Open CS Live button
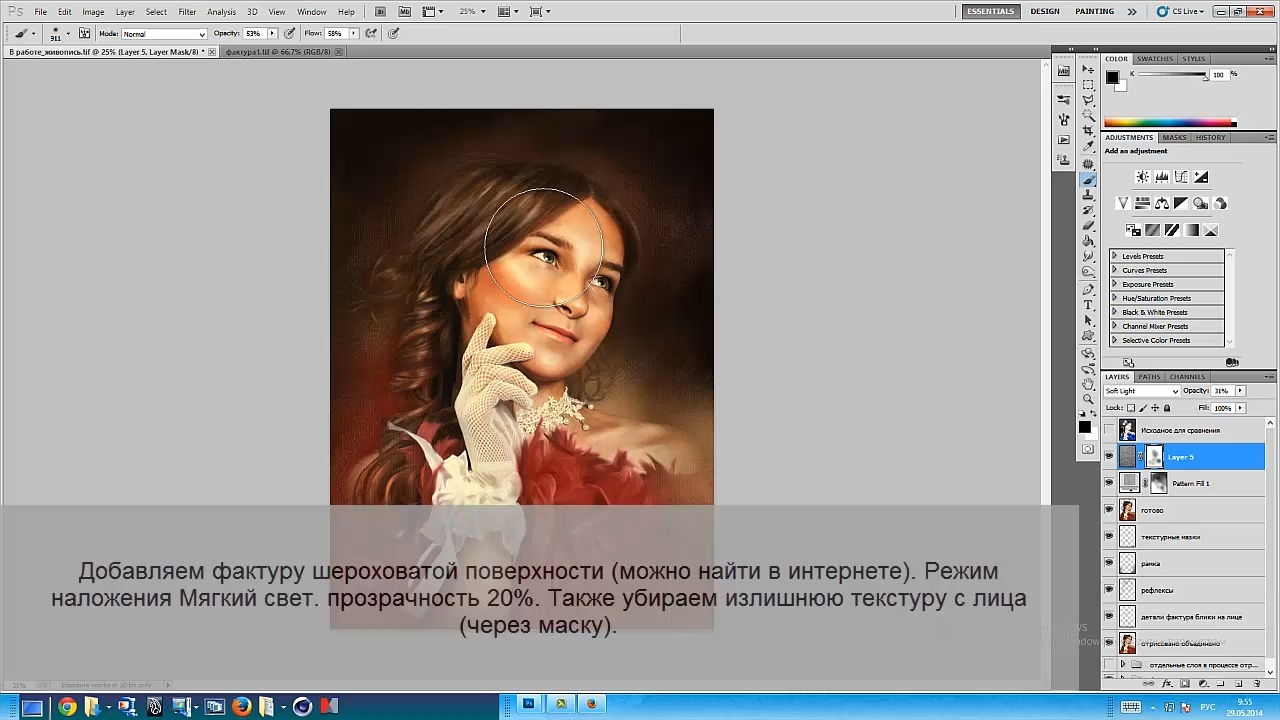 click(1181, 12)
